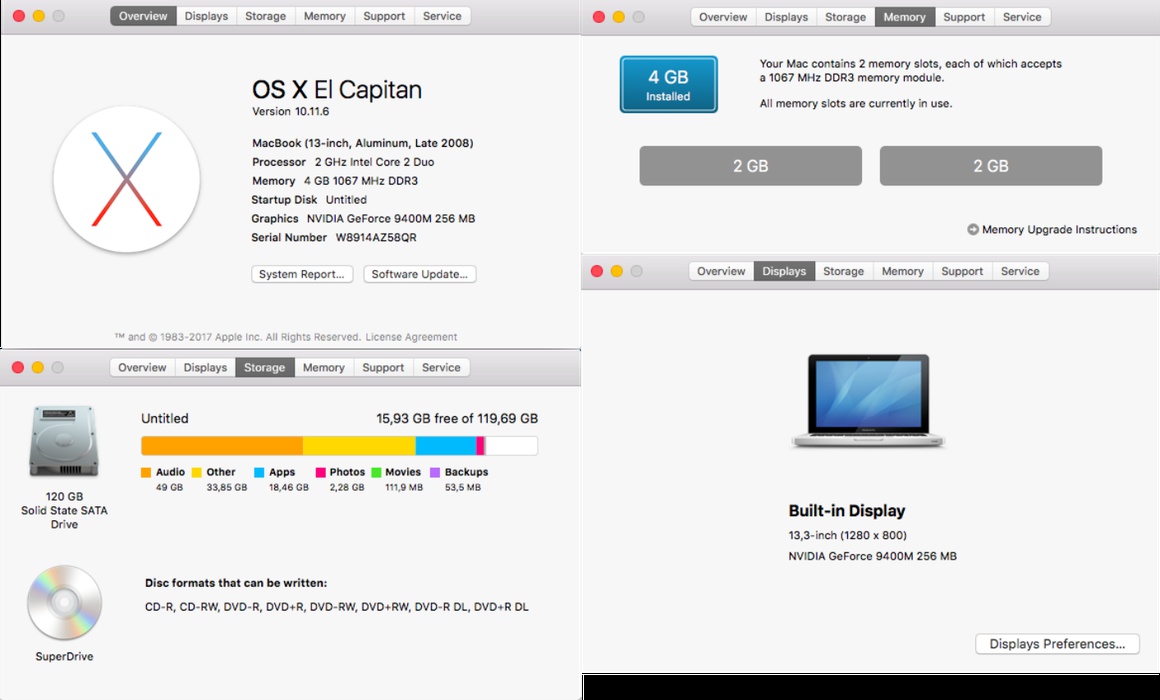1160x700 pixels.
Task: Select Memory tab in Displays window
Action: pos(903,272)
